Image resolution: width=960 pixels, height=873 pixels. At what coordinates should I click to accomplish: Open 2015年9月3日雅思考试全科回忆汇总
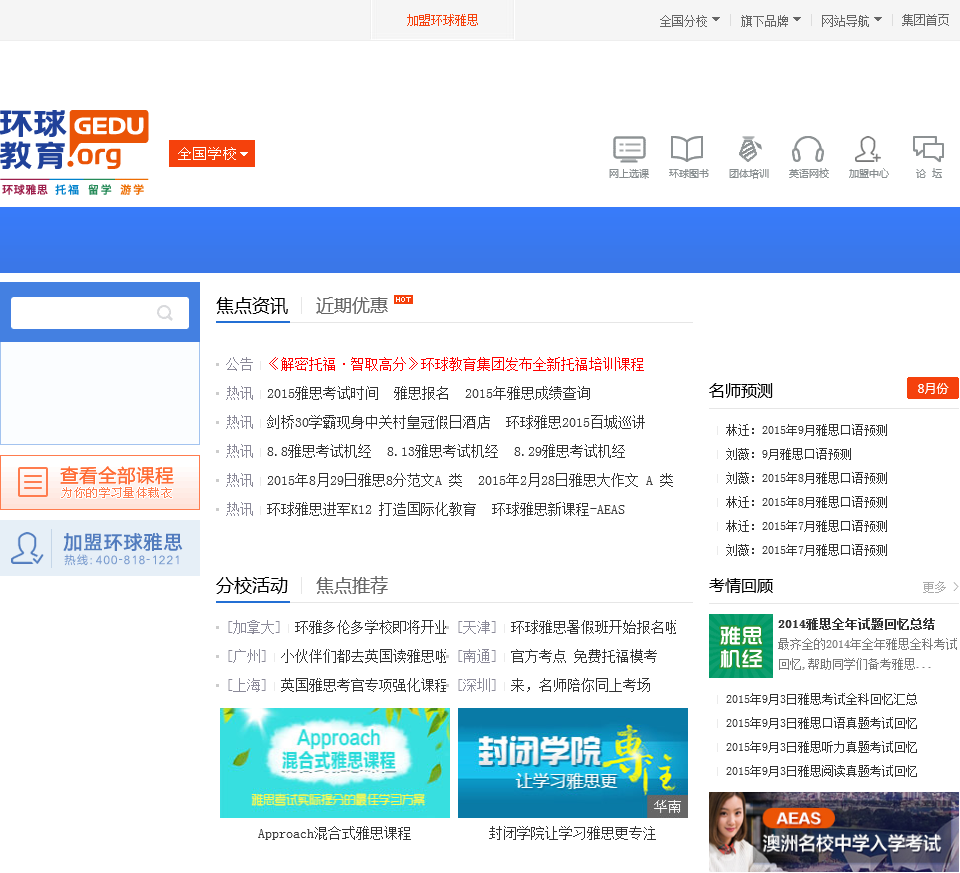[822, 699]
